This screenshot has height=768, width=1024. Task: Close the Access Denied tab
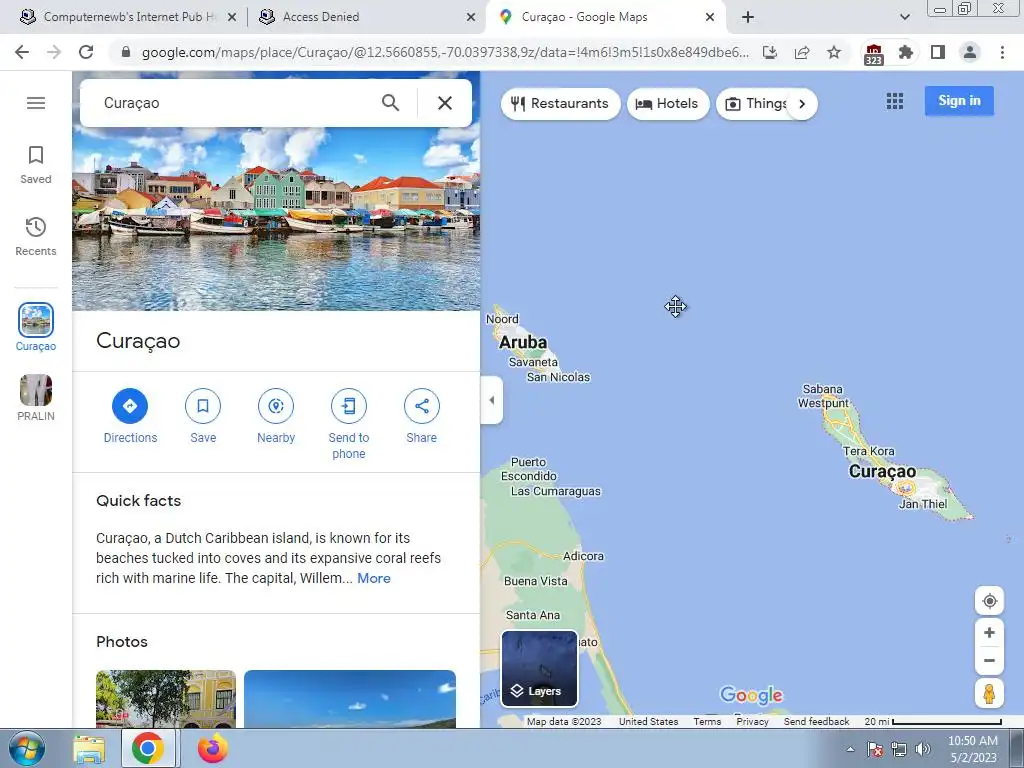tap(471, 18)
